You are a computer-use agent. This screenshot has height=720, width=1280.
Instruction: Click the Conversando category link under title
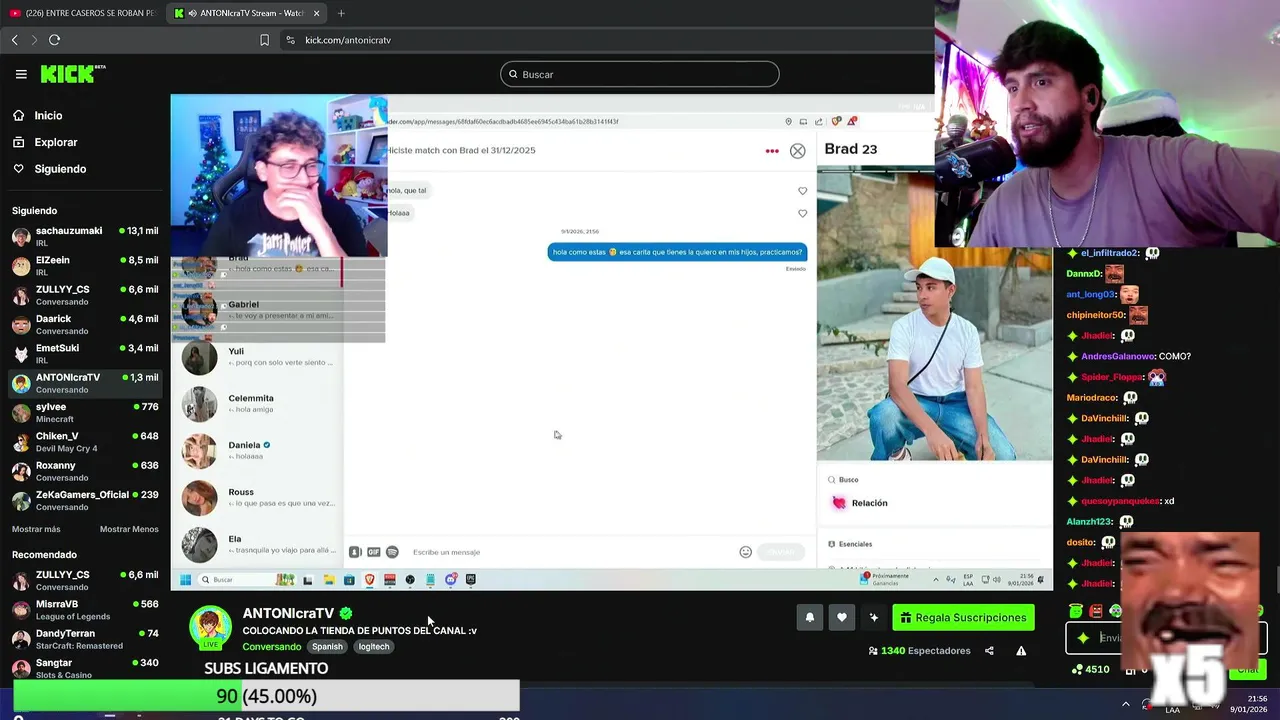(271, 647)
